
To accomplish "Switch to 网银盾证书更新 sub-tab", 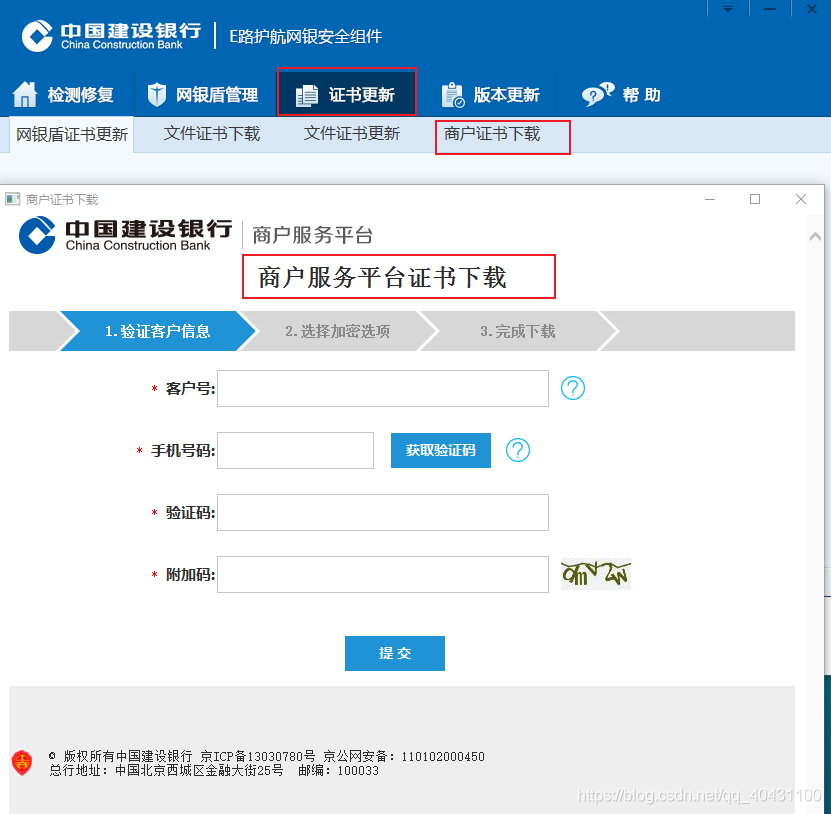I will pos(72,135).
